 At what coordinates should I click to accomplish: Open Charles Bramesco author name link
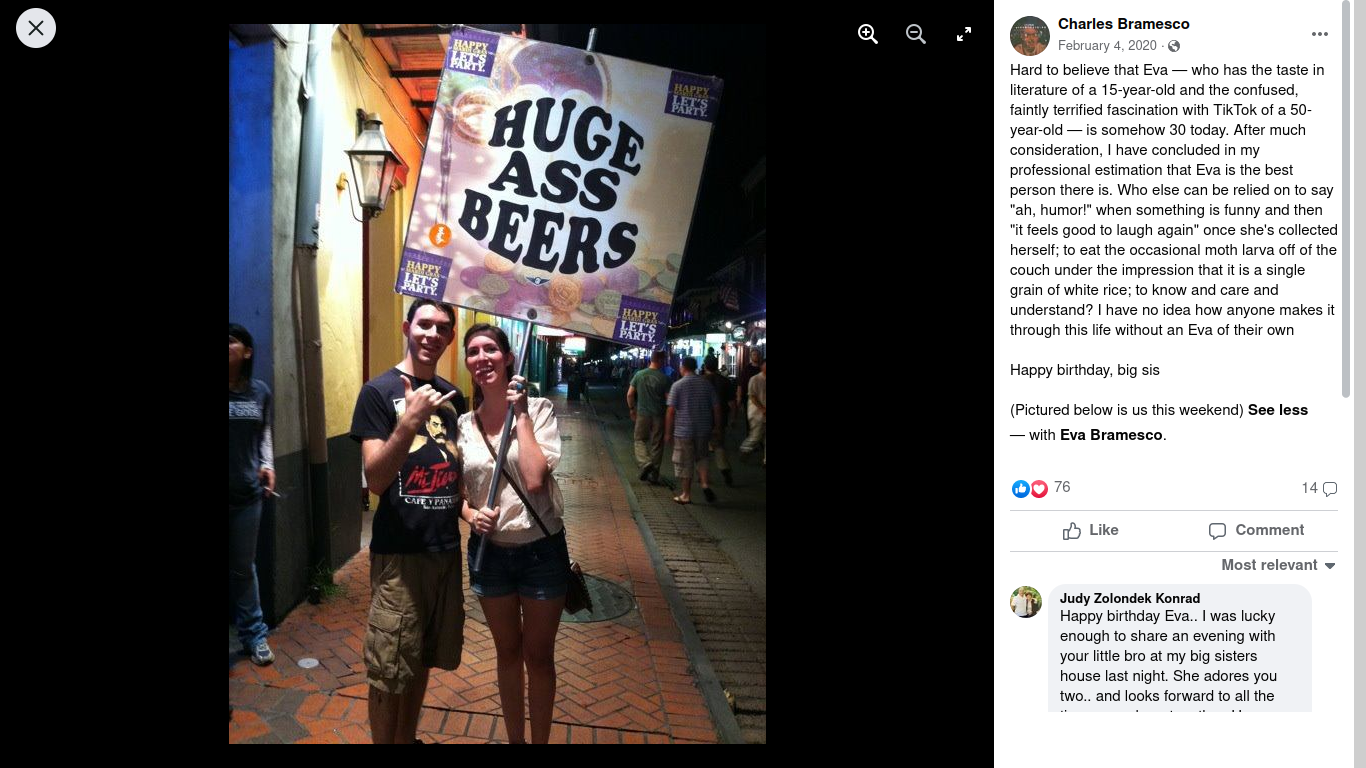(x=1124, y=24)
